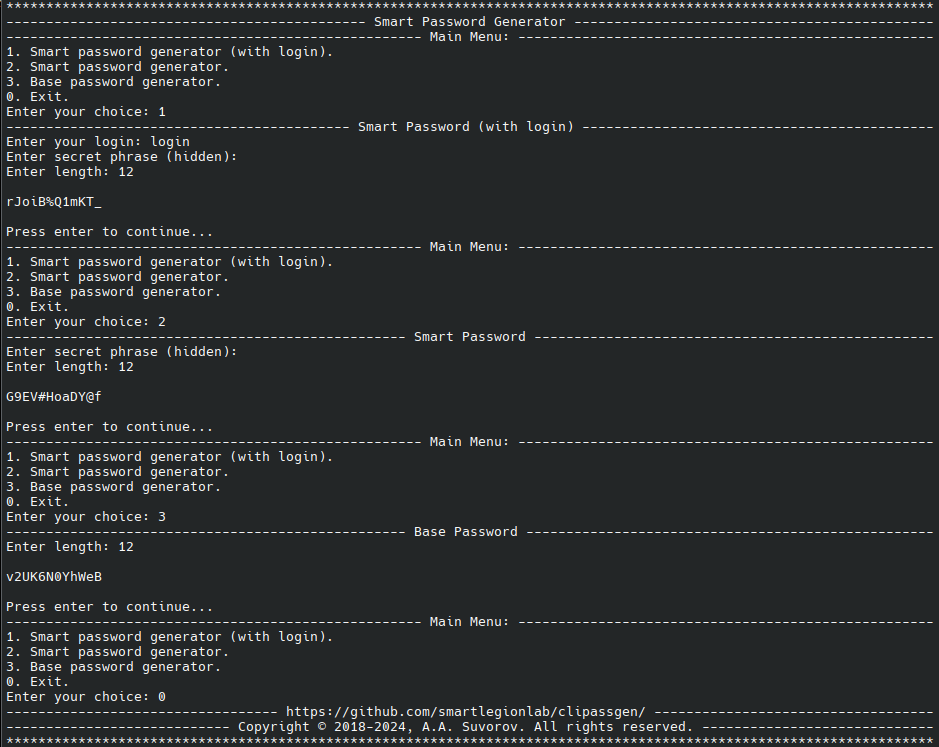Click the 'Enter your login: login' line
Screen dimensions: 939x747
[x=98, y=142]
